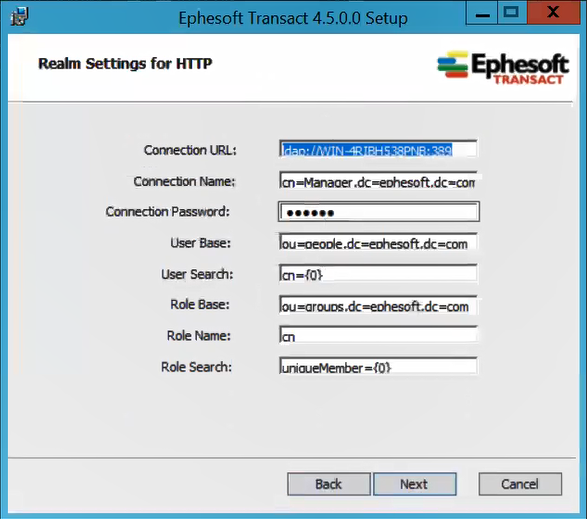Click the 'Role Search:' label

[196, 367]
